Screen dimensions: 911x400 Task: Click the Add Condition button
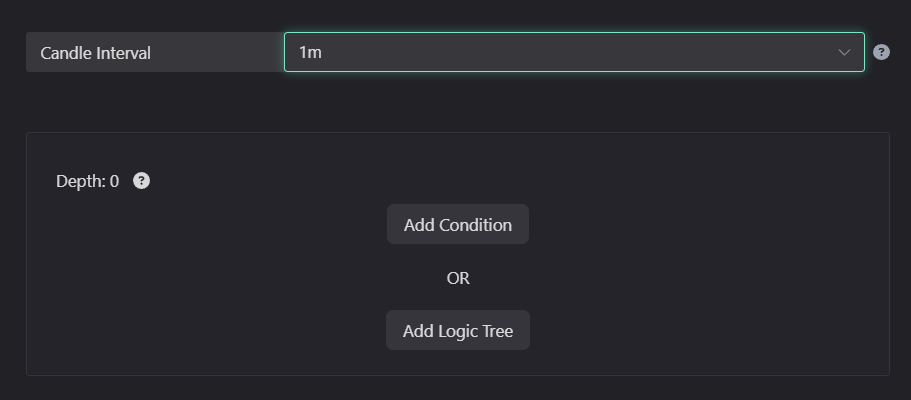458,224
